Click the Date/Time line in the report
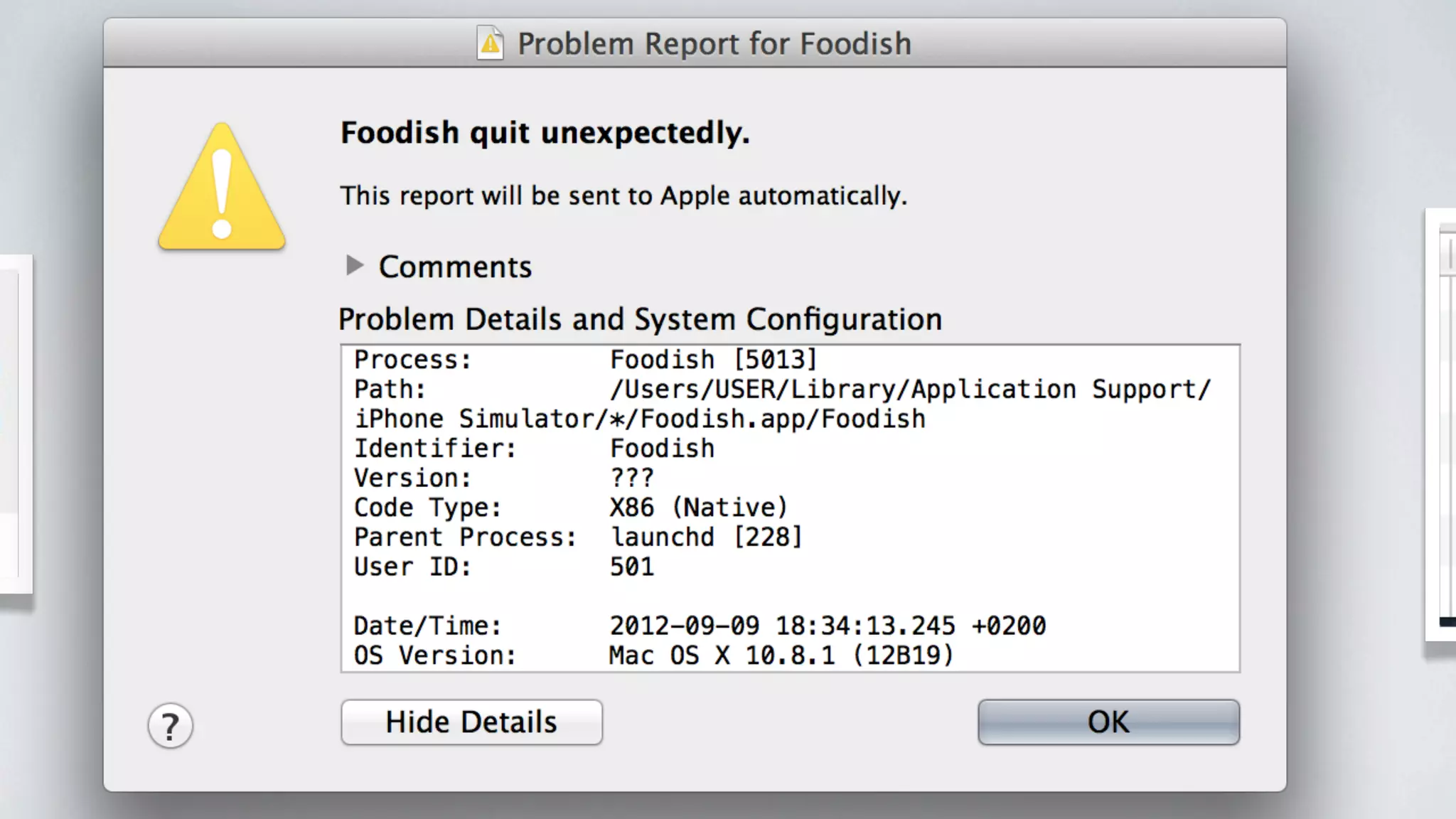 (700, 626)
